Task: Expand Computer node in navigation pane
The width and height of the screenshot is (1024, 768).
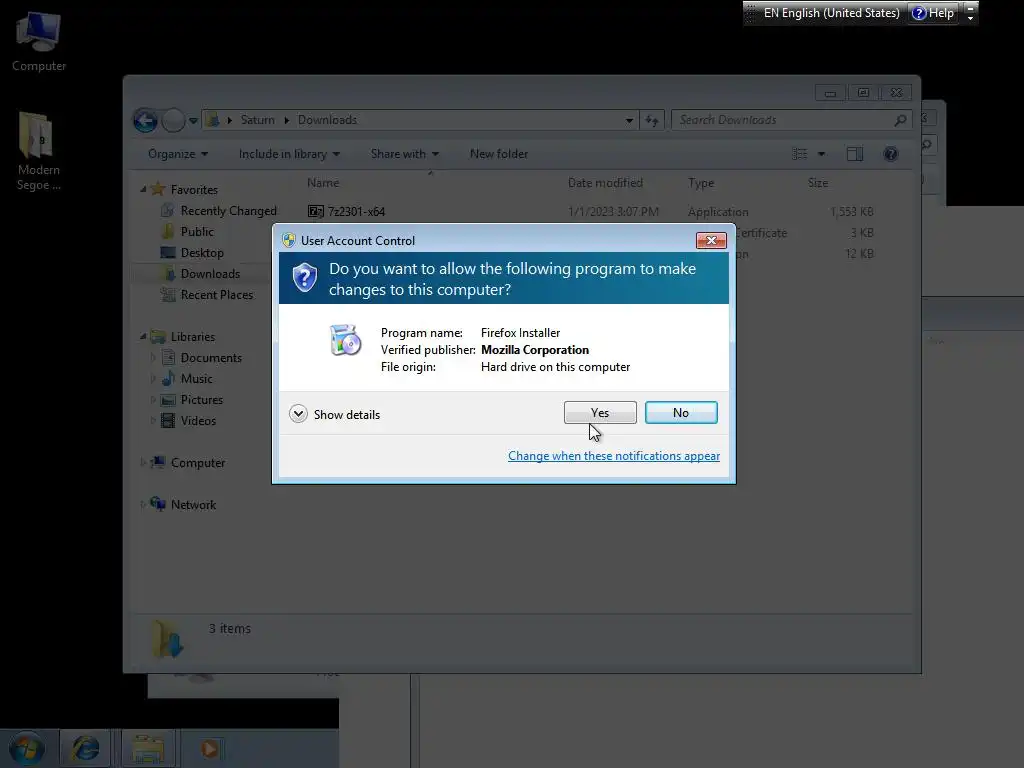Action: point(143,462)
